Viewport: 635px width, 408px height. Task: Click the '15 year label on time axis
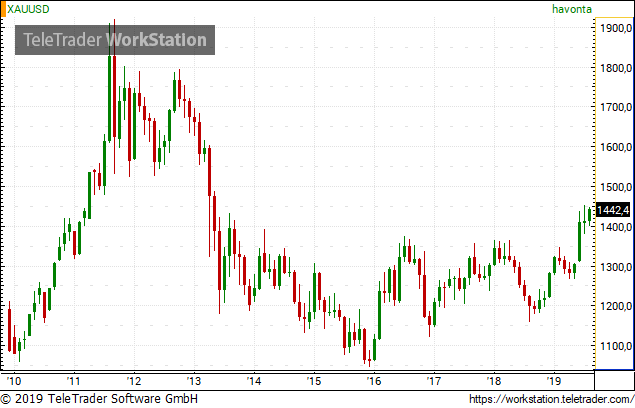point(314,381)
